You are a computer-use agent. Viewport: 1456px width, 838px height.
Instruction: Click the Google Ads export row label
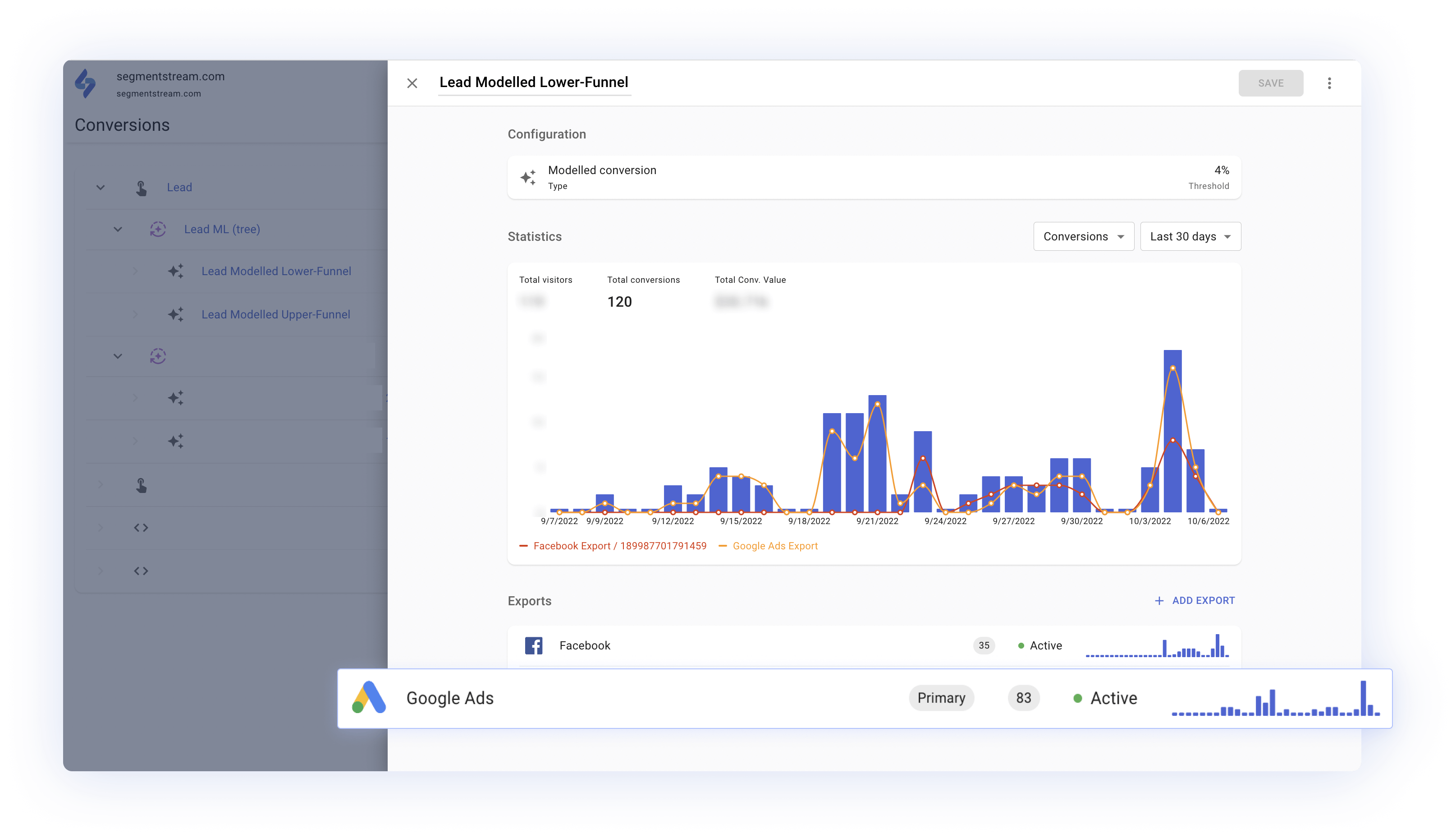450,698
